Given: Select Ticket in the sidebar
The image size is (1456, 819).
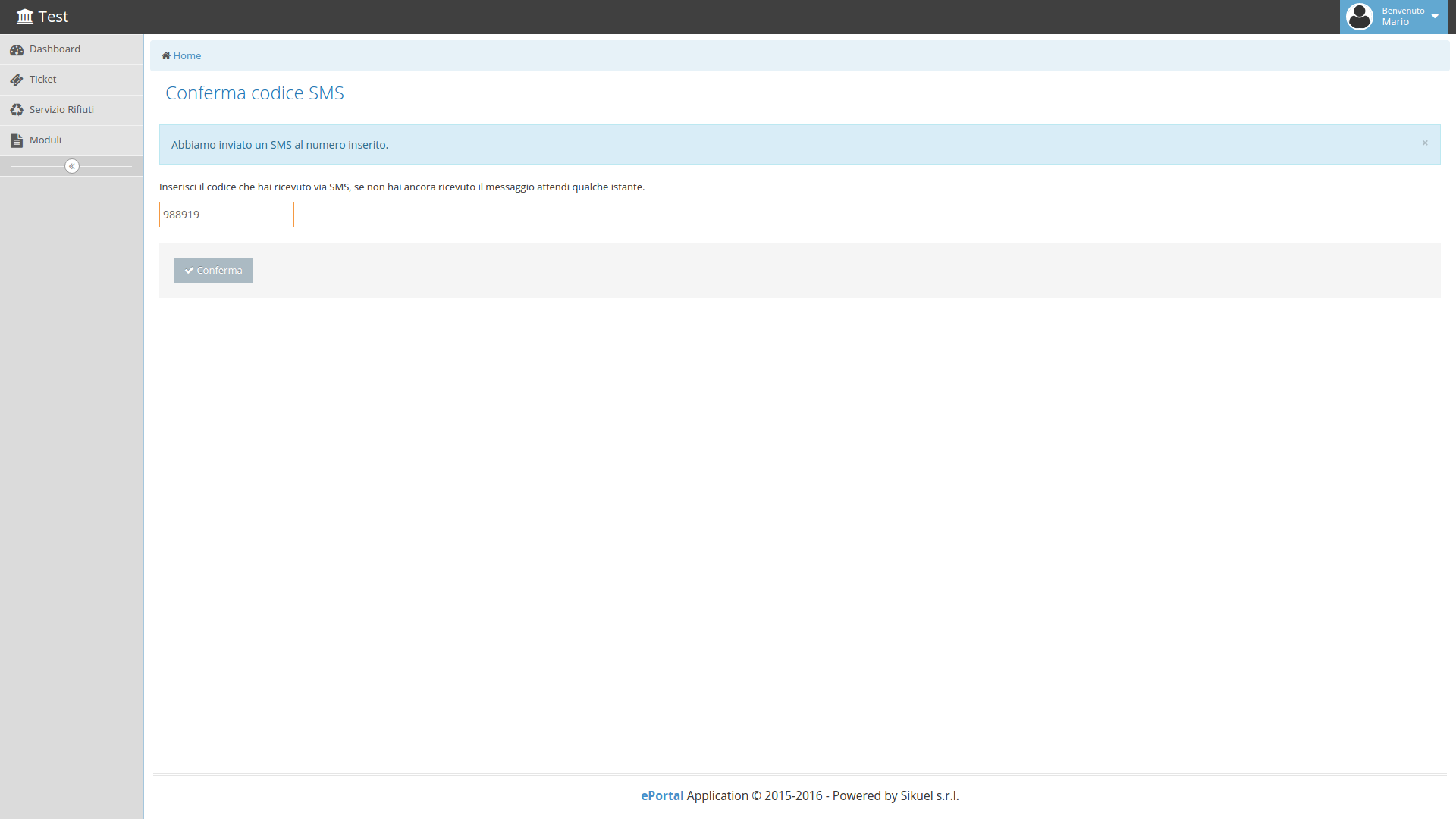Looking at the screenshot, I should (x=43, y=80).
